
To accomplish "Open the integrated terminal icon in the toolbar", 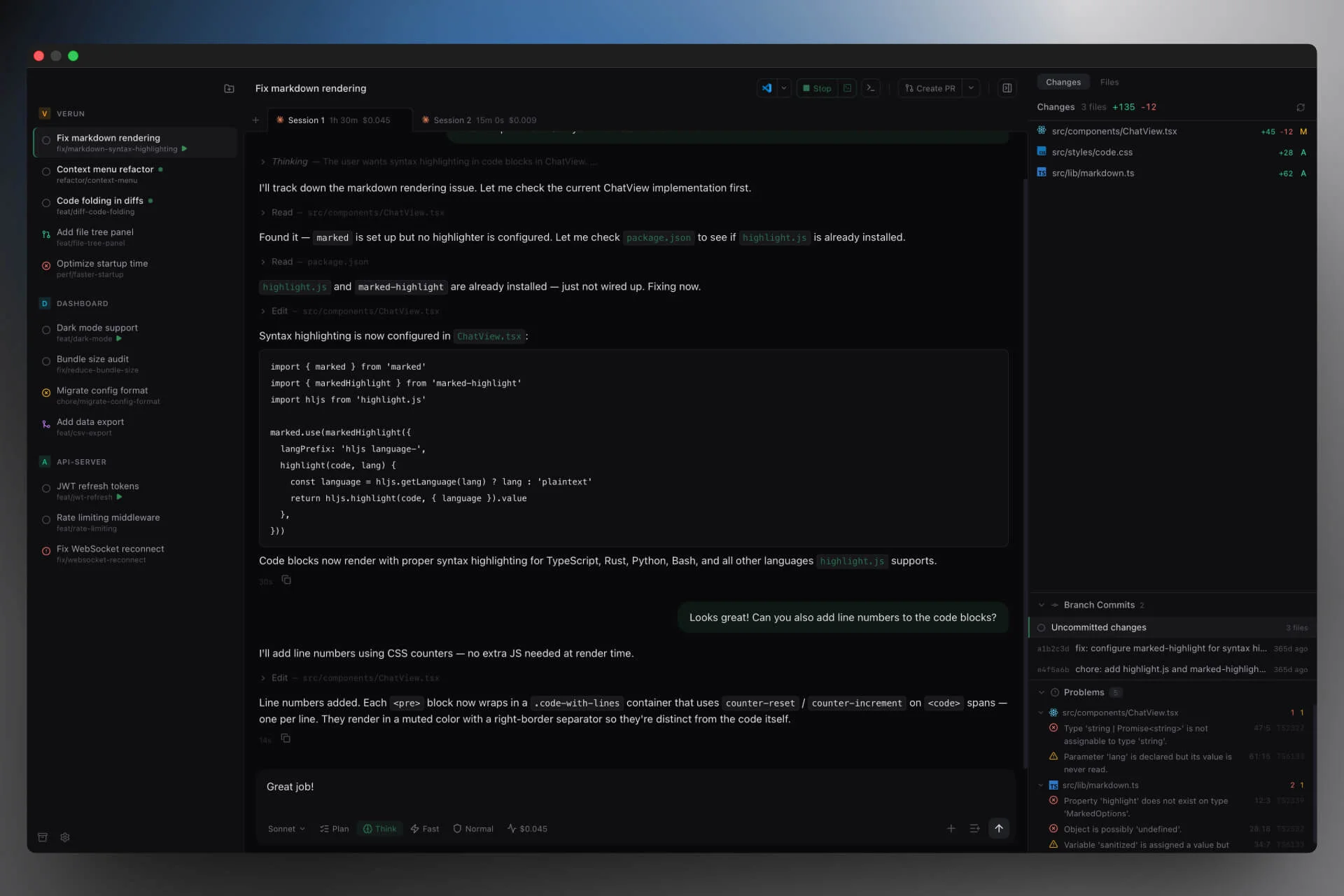I will pos(870,87).
